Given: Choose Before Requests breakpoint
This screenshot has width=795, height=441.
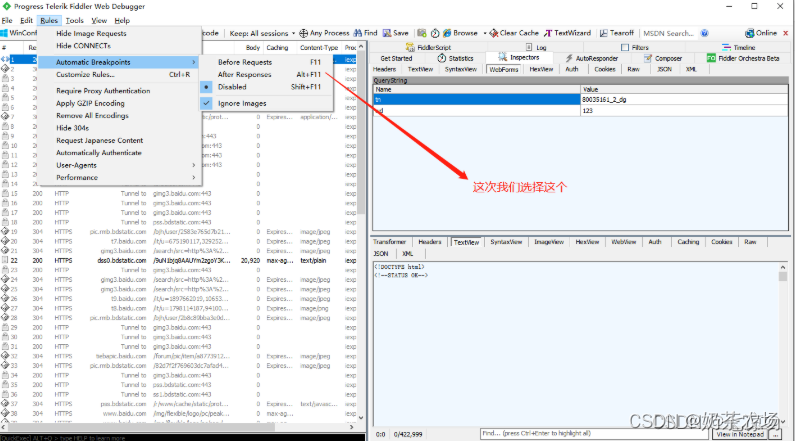Looking at the screenshot, I should (x=267, y=62).
